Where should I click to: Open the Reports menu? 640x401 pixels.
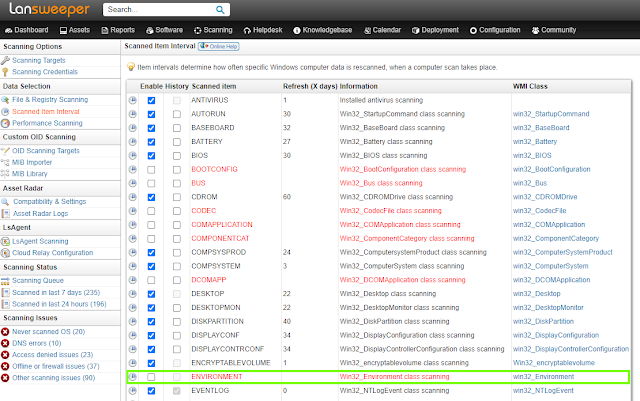tap(118, 30)
